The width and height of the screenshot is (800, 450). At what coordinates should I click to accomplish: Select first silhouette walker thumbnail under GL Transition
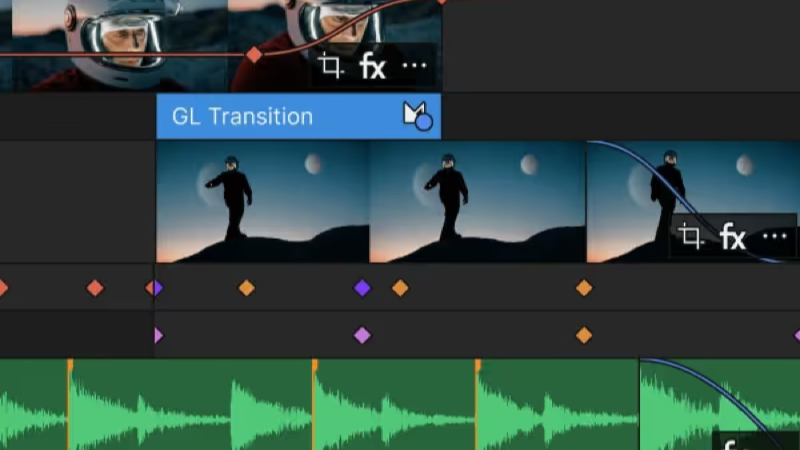point(262,202)
